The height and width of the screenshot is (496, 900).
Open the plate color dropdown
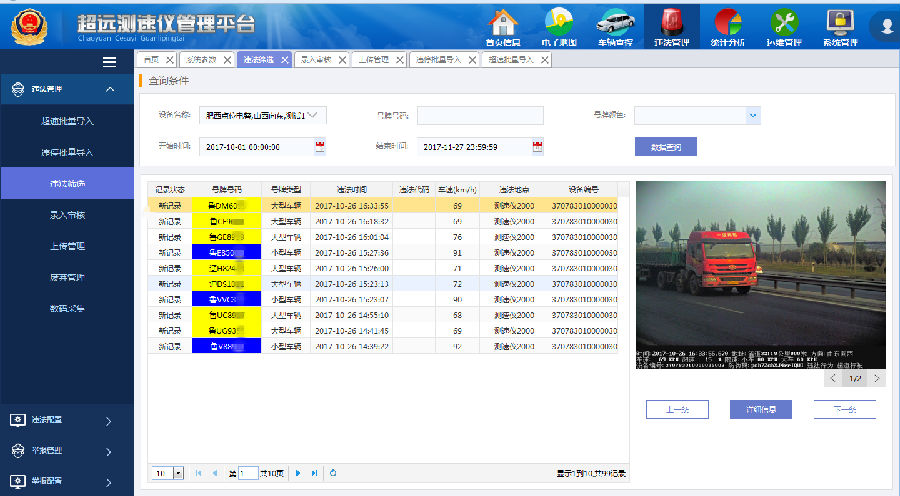click(752, 115)
